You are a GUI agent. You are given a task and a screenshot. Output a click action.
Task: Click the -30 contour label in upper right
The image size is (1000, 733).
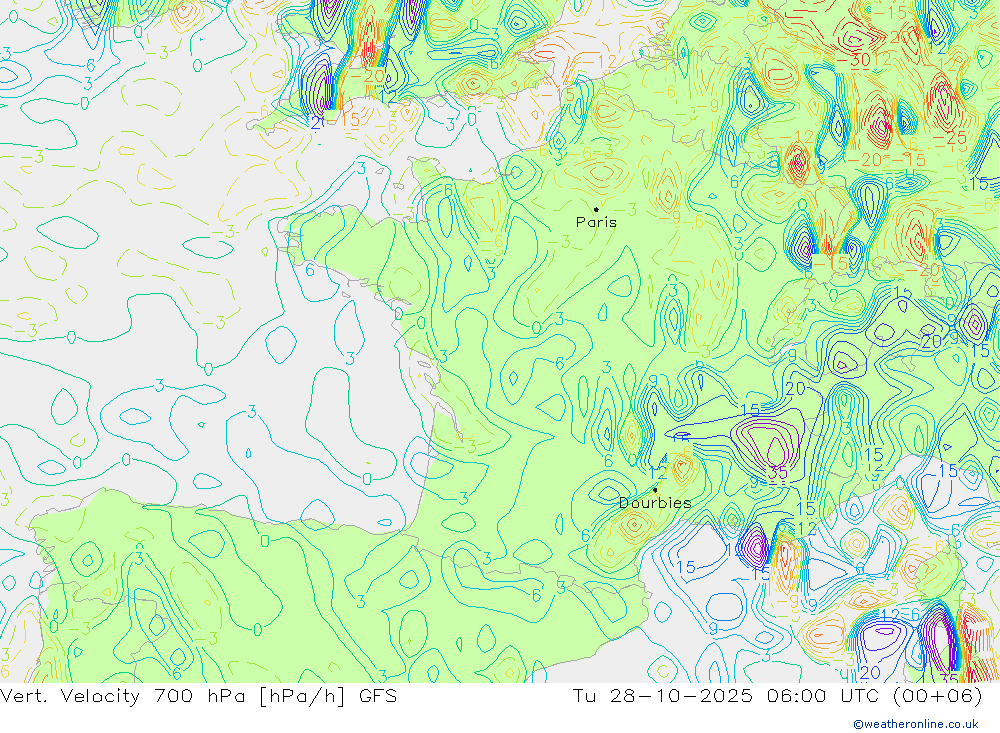853,60
